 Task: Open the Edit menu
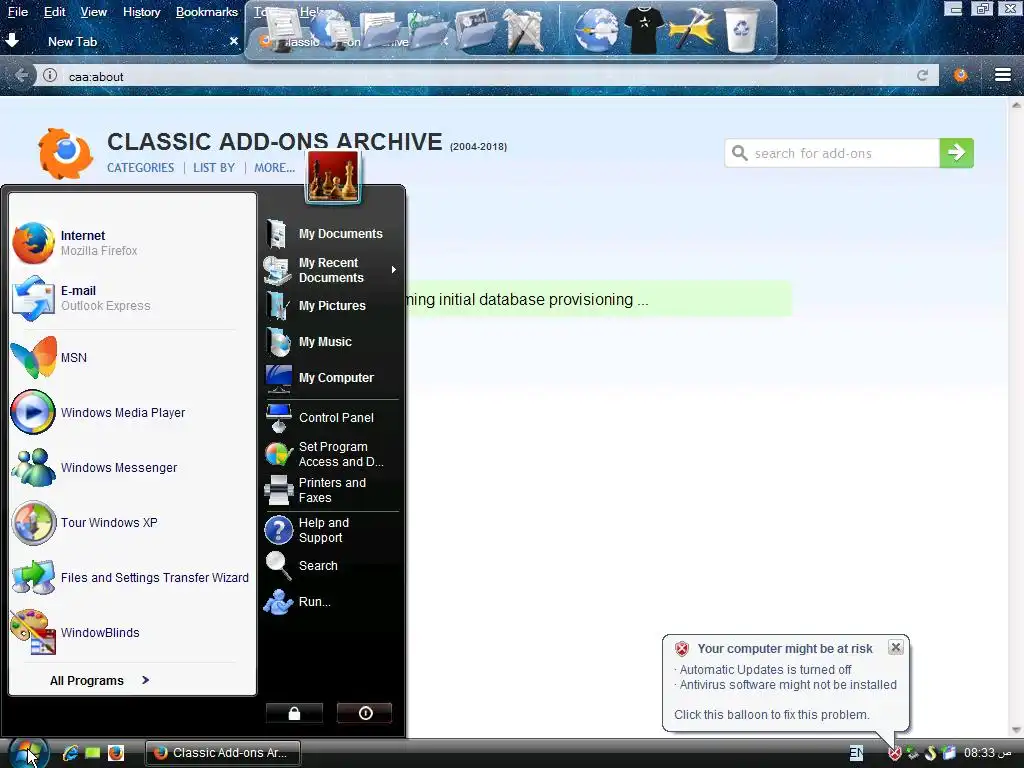pos(54,12)
